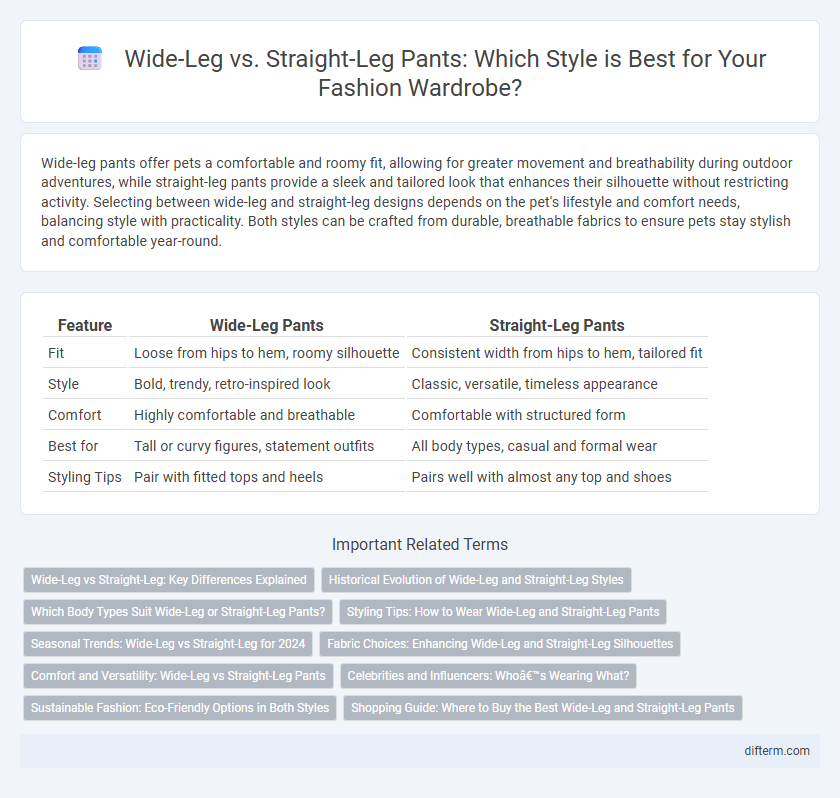840x798 pixels.
Task: Click the 'Styling Tips' table row label
Action: 85,477
